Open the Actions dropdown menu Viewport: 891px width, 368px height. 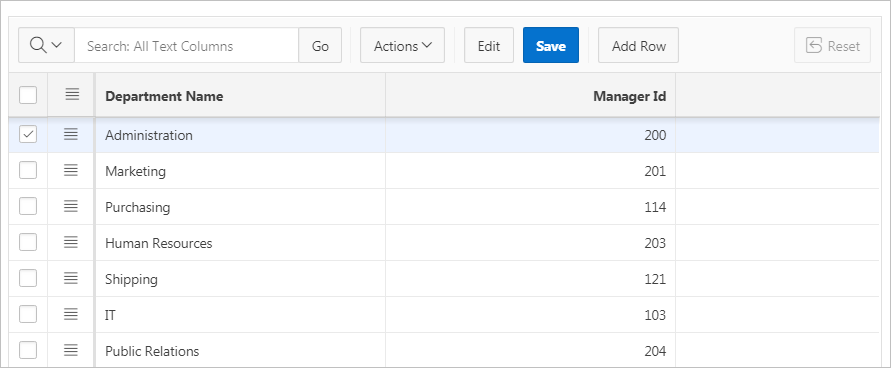[402, 45]
